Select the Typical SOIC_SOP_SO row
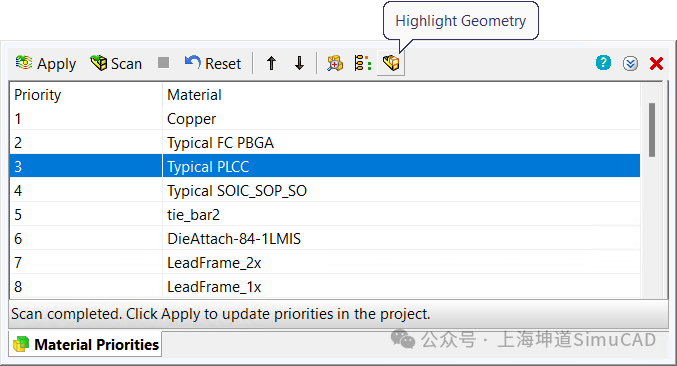677x366 pixels. (x=325, y=191)
